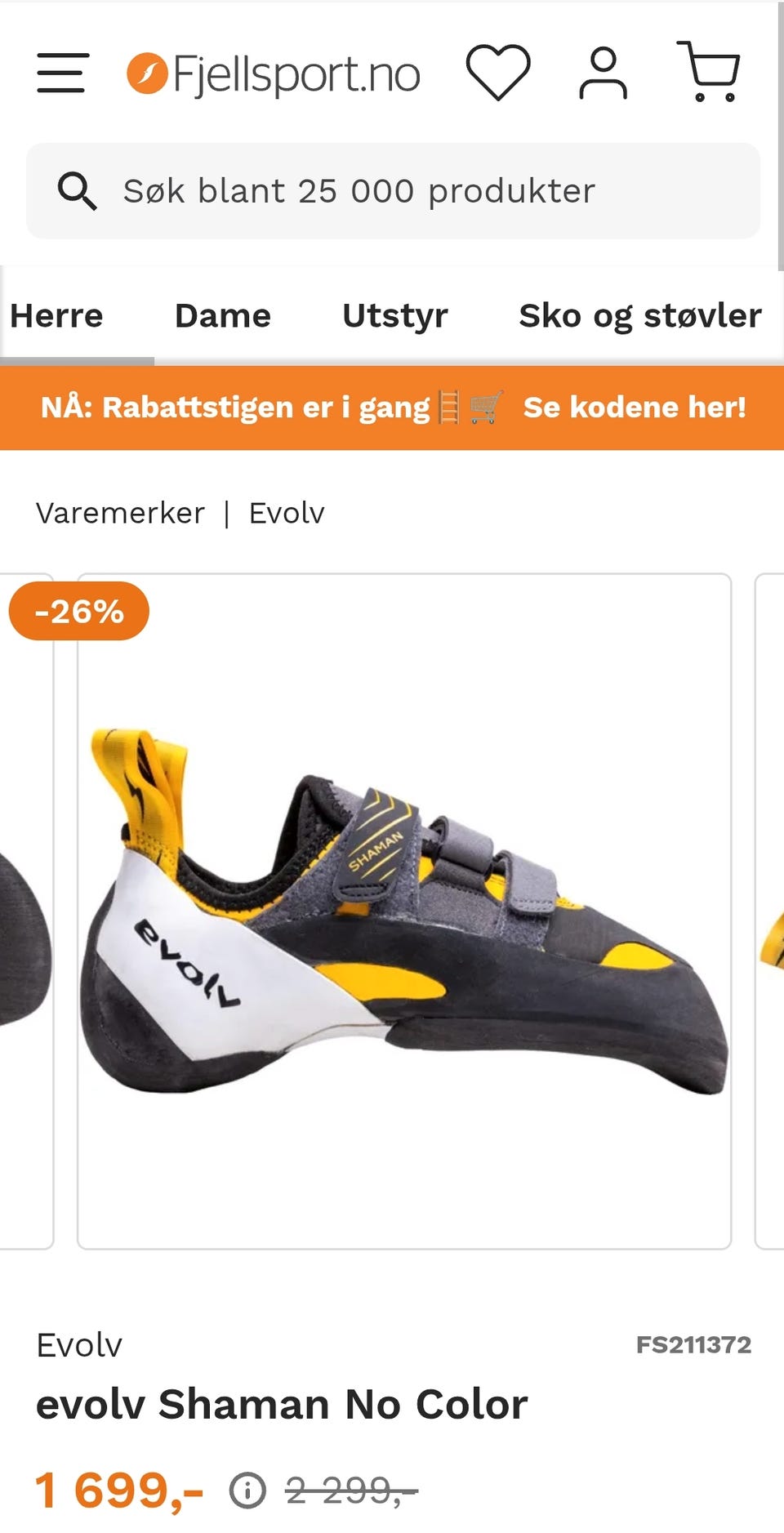
Task: Open the wishlist heart icon
Action: (x=498, y=73)
